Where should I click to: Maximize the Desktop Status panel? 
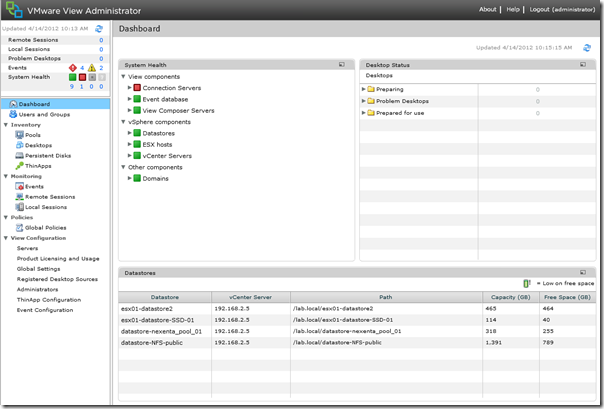583,65
